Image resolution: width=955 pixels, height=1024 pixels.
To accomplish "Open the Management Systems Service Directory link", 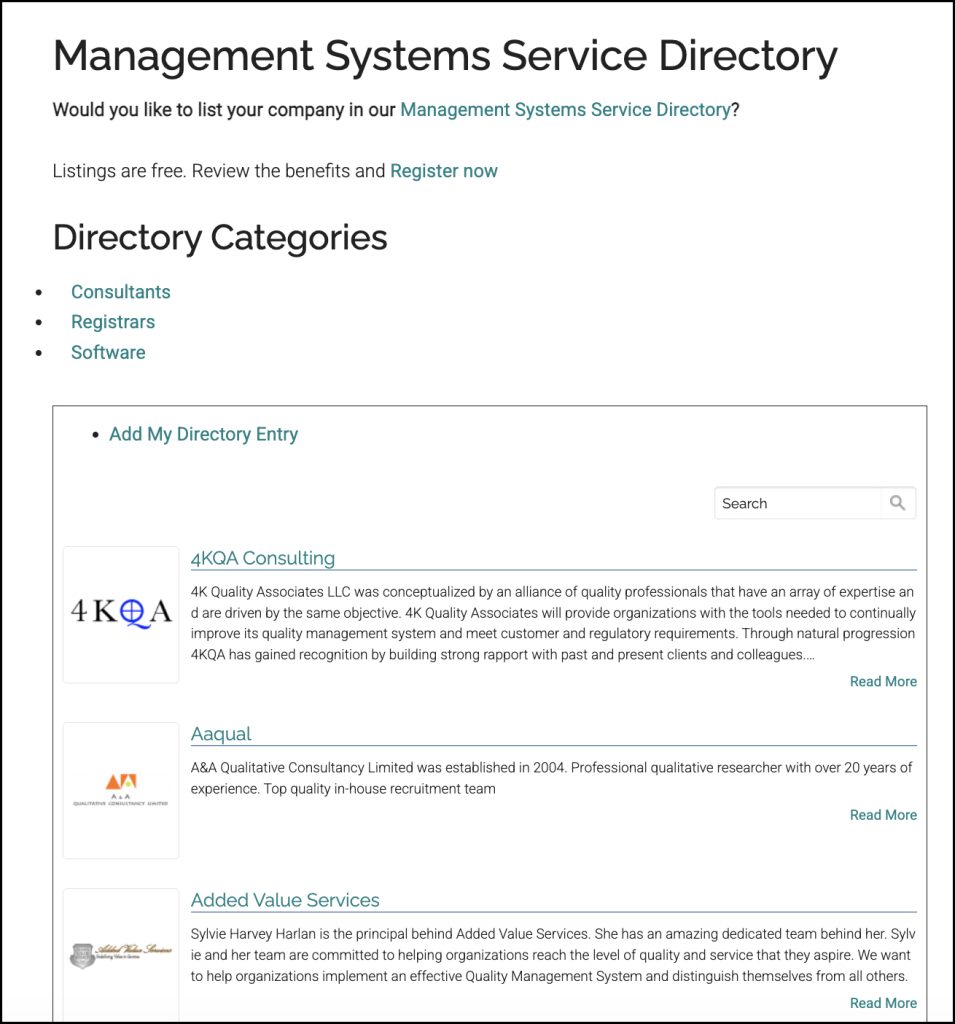I will 565,110.
